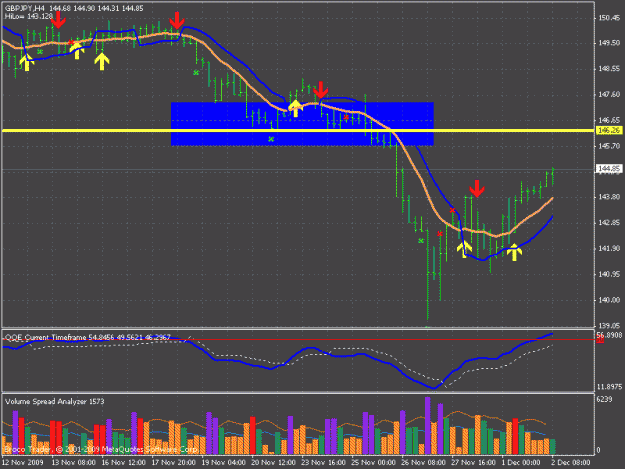
Task: Click the 16 Nov 12:00 time label
Action: coord(123,463)
